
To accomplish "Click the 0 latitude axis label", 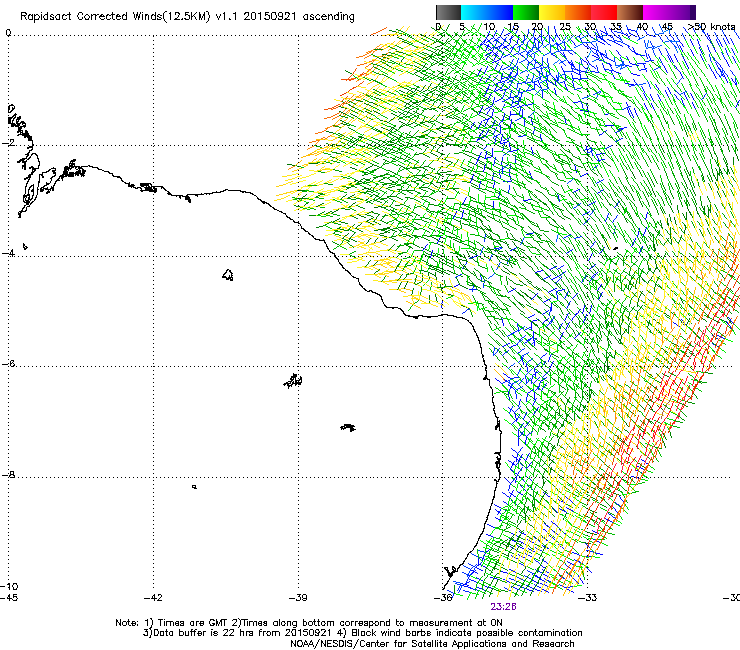I will click(x=8, y=33).
